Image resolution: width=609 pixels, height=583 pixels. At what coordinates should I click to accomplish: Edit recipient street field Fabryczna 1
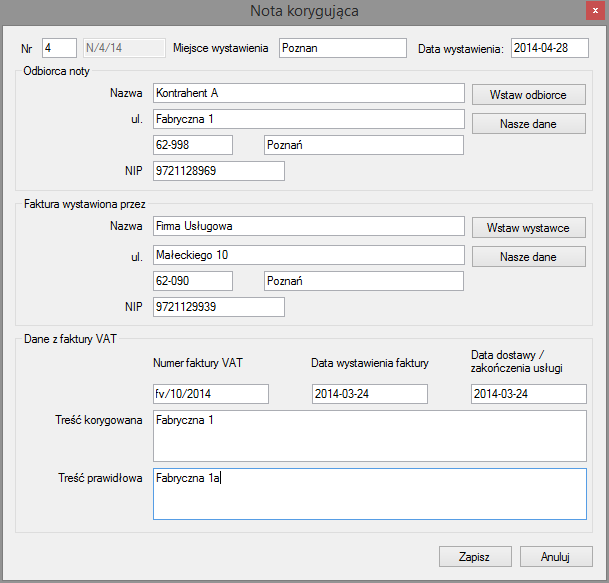308,120
